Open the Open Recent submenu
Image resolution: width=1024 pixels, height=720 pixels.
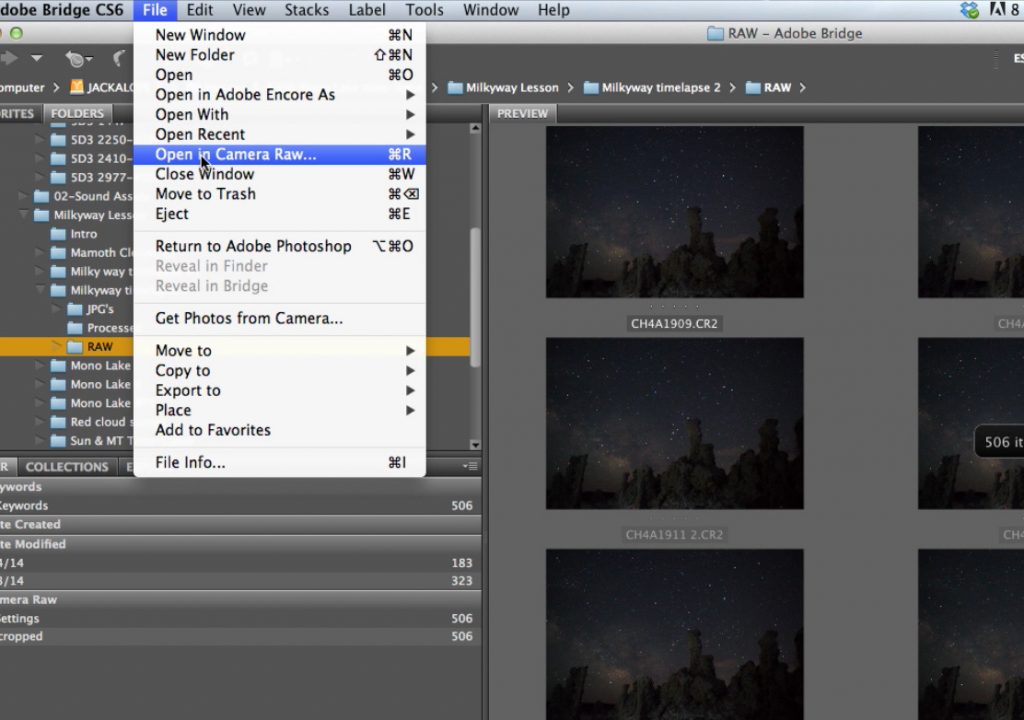[x=280, y=134]
